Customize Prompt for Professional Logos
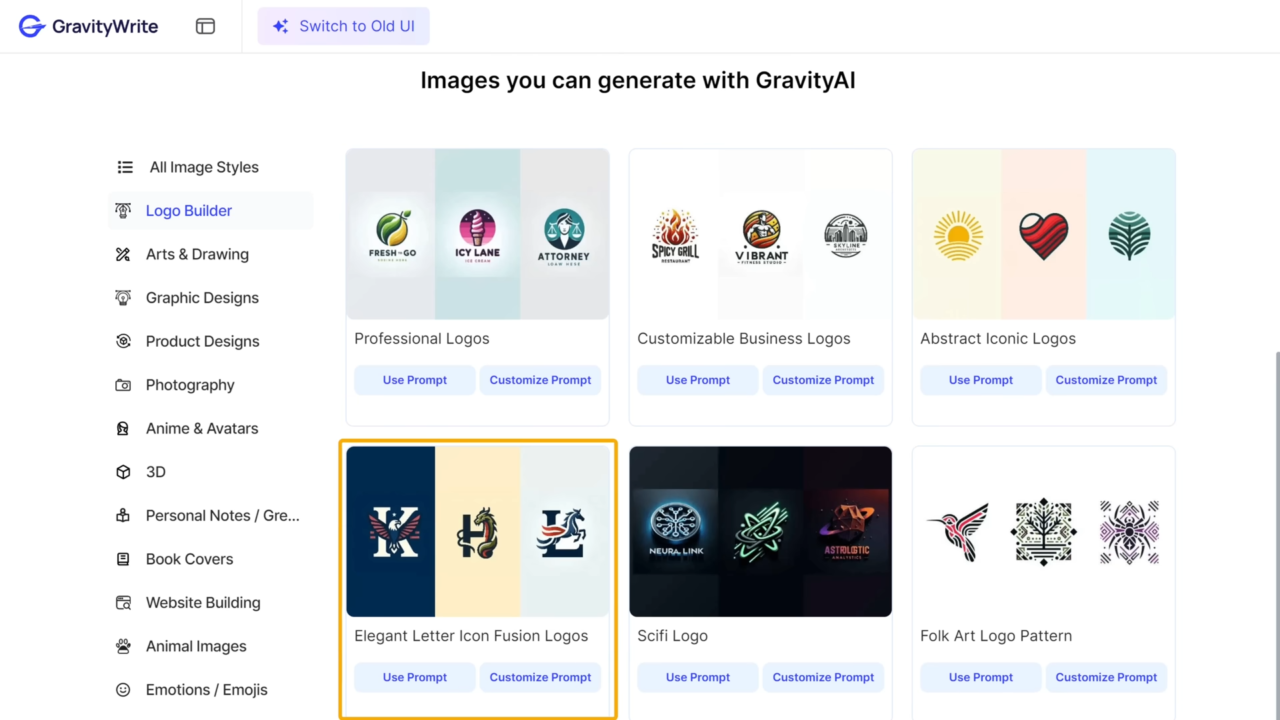The width and height of the screenshot is (1280, 720). pyautogui.click(x=540, y=380)
